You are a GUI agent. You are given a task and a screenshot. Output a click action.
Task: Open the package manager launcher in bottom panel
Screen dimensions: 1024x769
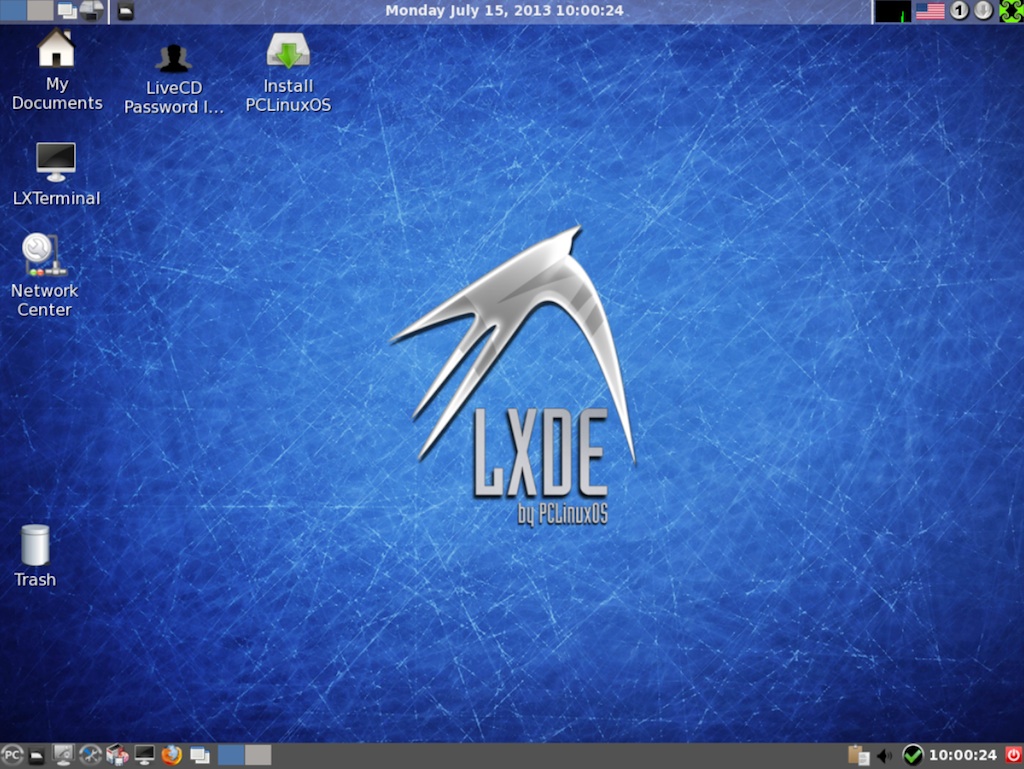click(117, 755)
